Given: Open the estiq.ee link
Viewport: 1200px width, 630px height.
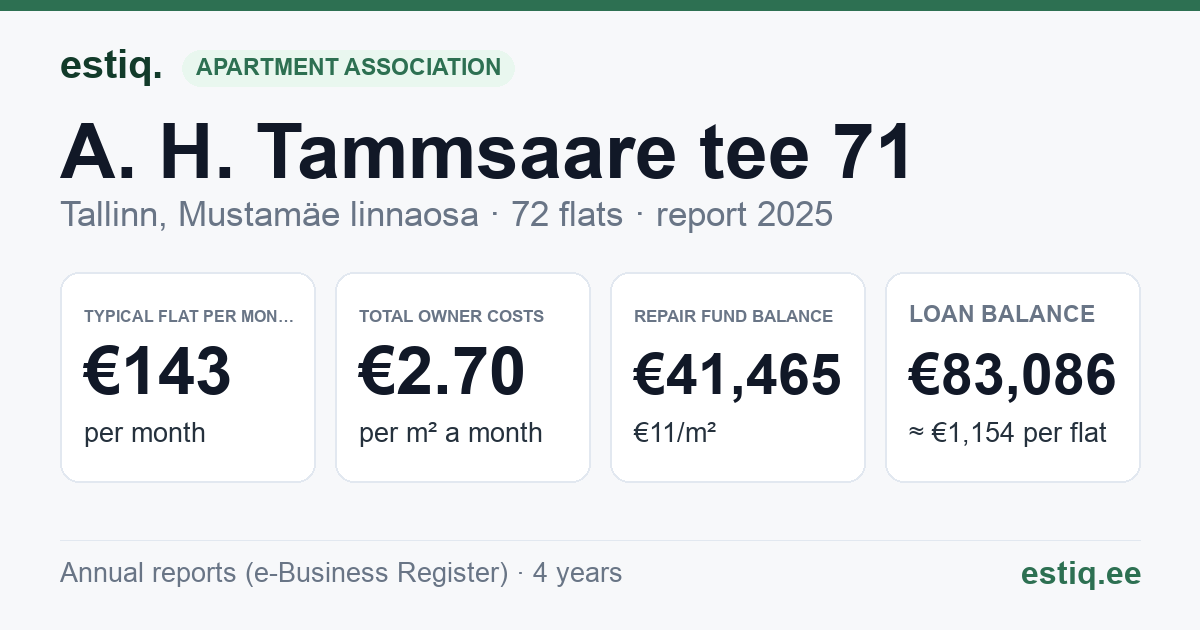Looking at the screenshot, I should [x=1081, y=573].
